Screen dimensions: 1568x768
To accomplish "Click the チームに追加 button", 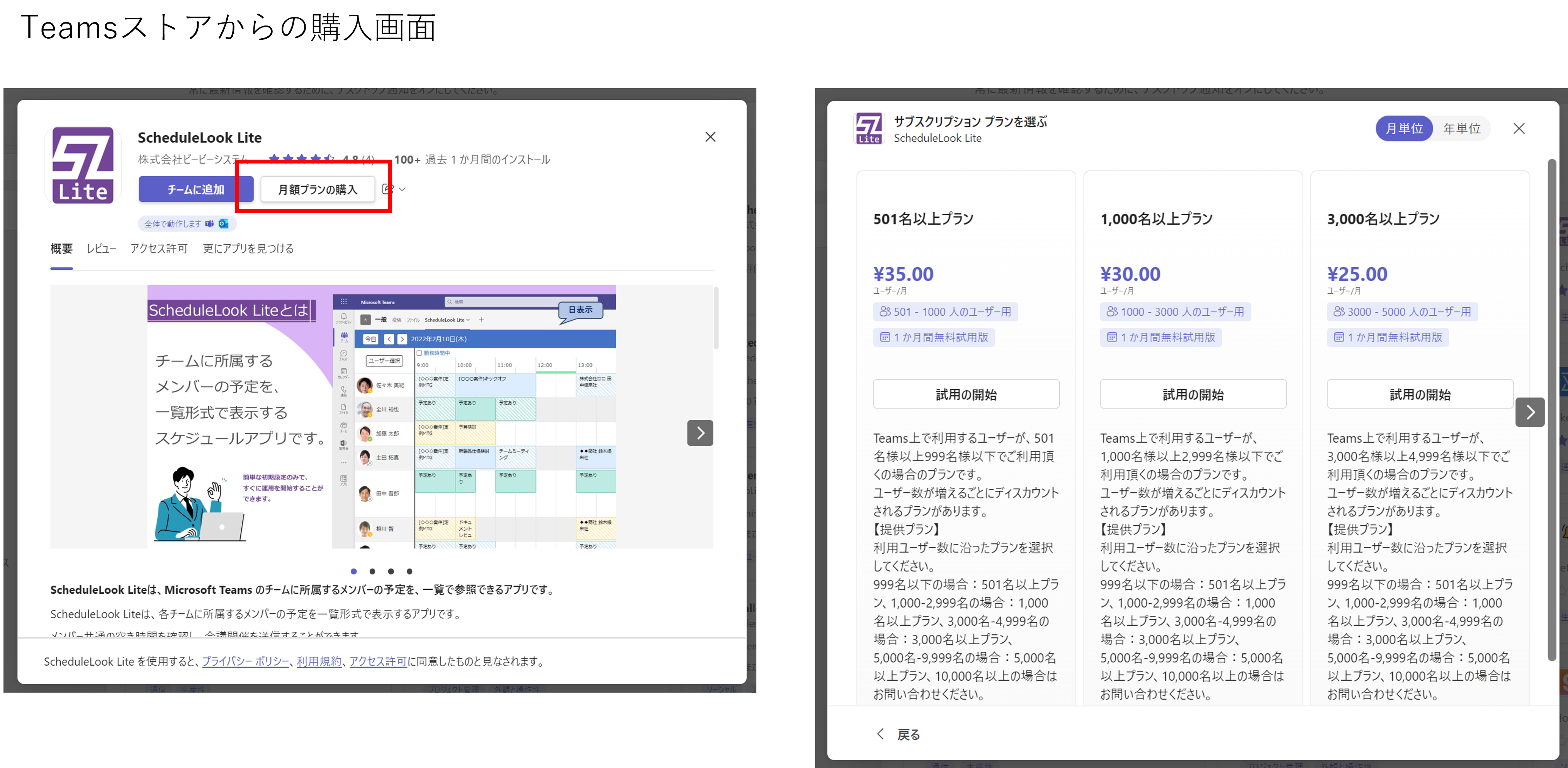I will pos(195,189).
